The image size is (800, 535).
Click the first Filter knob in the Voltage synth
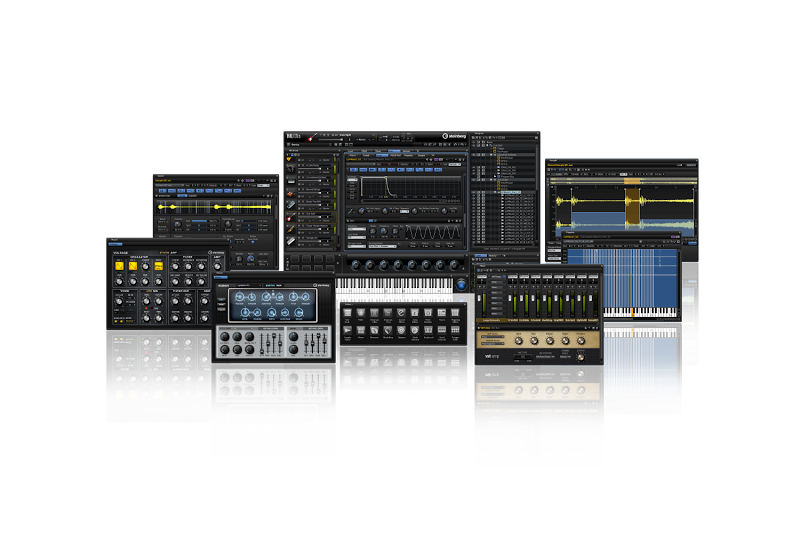[175, 267]
